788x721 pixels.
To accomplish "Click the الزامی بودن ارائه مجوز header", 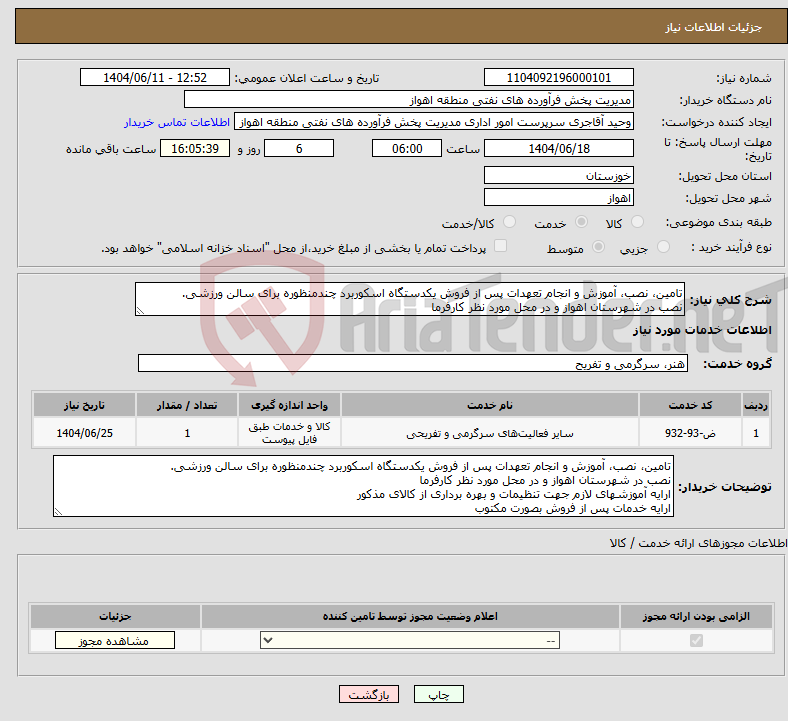I will tap(696, 616).
